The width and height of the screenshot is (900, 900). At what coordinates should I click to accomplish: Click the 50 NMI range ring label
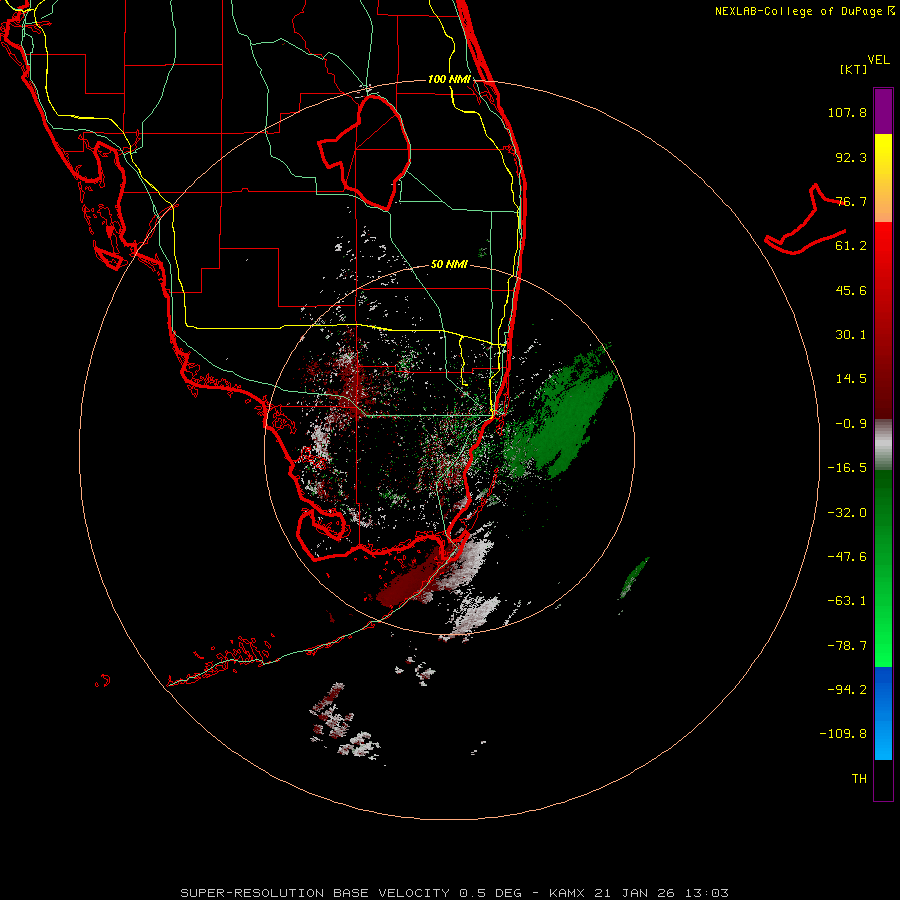coord(449,265)
